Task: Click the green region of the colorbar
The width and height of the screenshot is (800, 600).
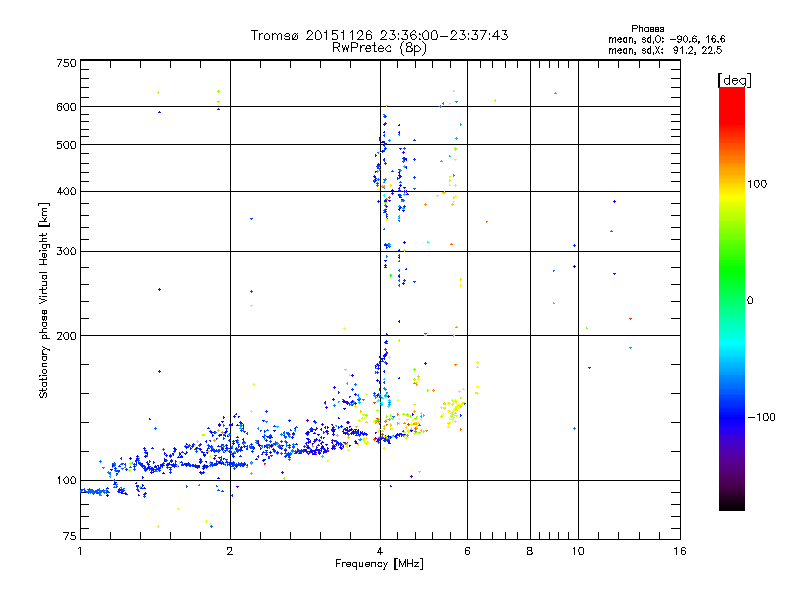Action: (x=732, y=265)
